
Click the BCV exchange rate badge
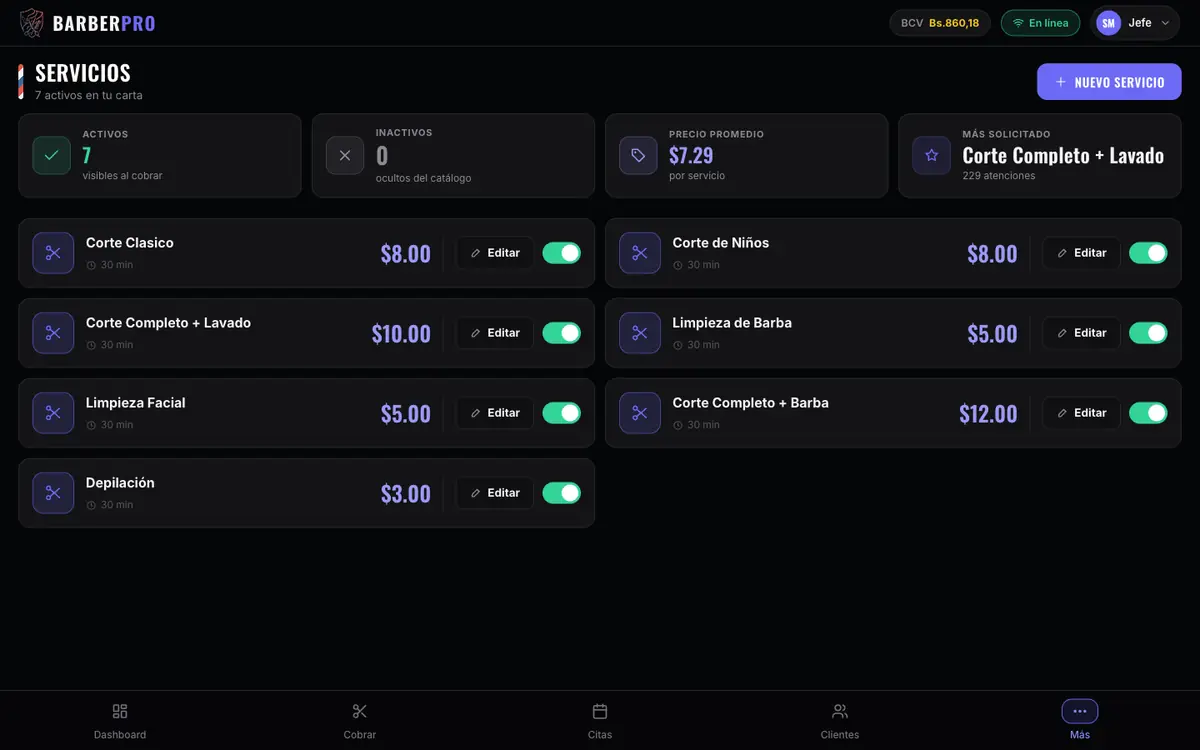pos(940,23)
